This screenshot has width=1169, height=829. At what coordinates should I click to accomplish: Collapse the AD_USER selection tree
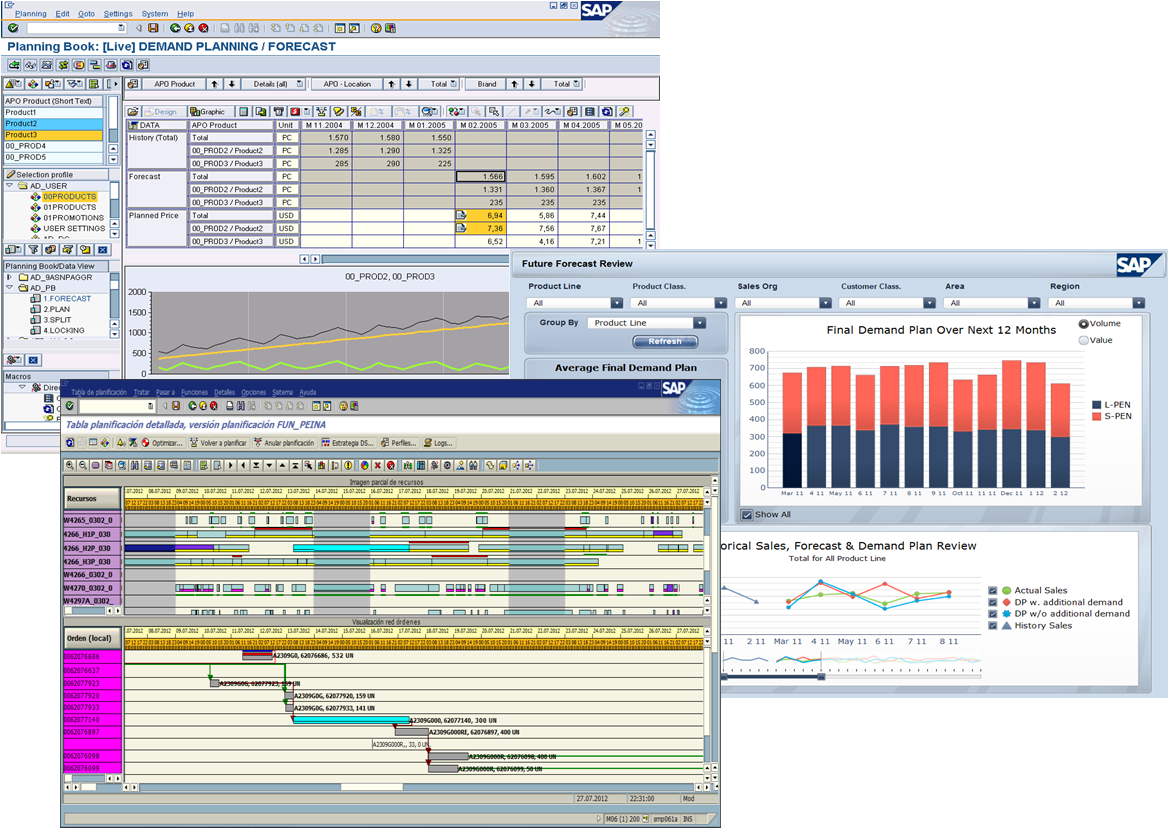(x=9, y=184)
